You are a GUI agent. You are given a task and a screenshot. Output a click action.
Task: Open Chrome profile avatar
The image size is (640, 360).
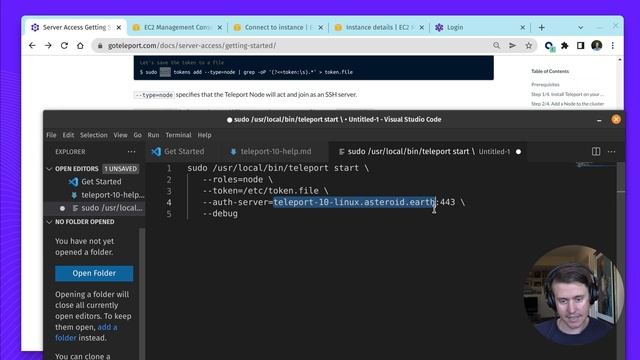click(x=597, y=45)
